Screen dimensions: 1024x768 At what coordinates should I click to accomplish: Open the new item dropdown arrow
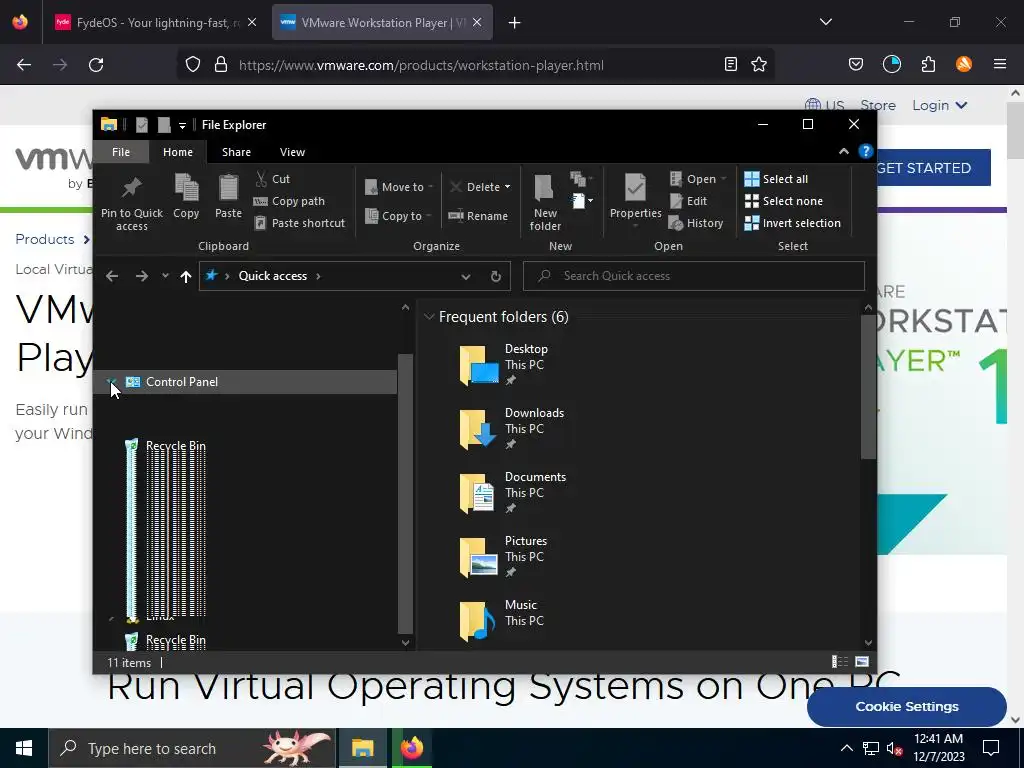click(590, 200)
